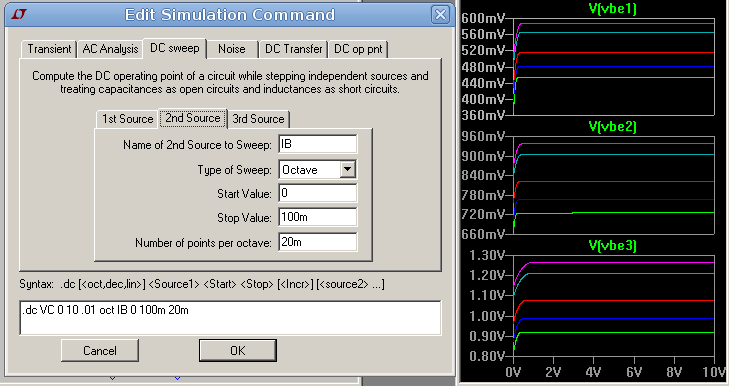Select the DC op pnt tab
Screen dimensions: 729x386
(x=358, y=49)
